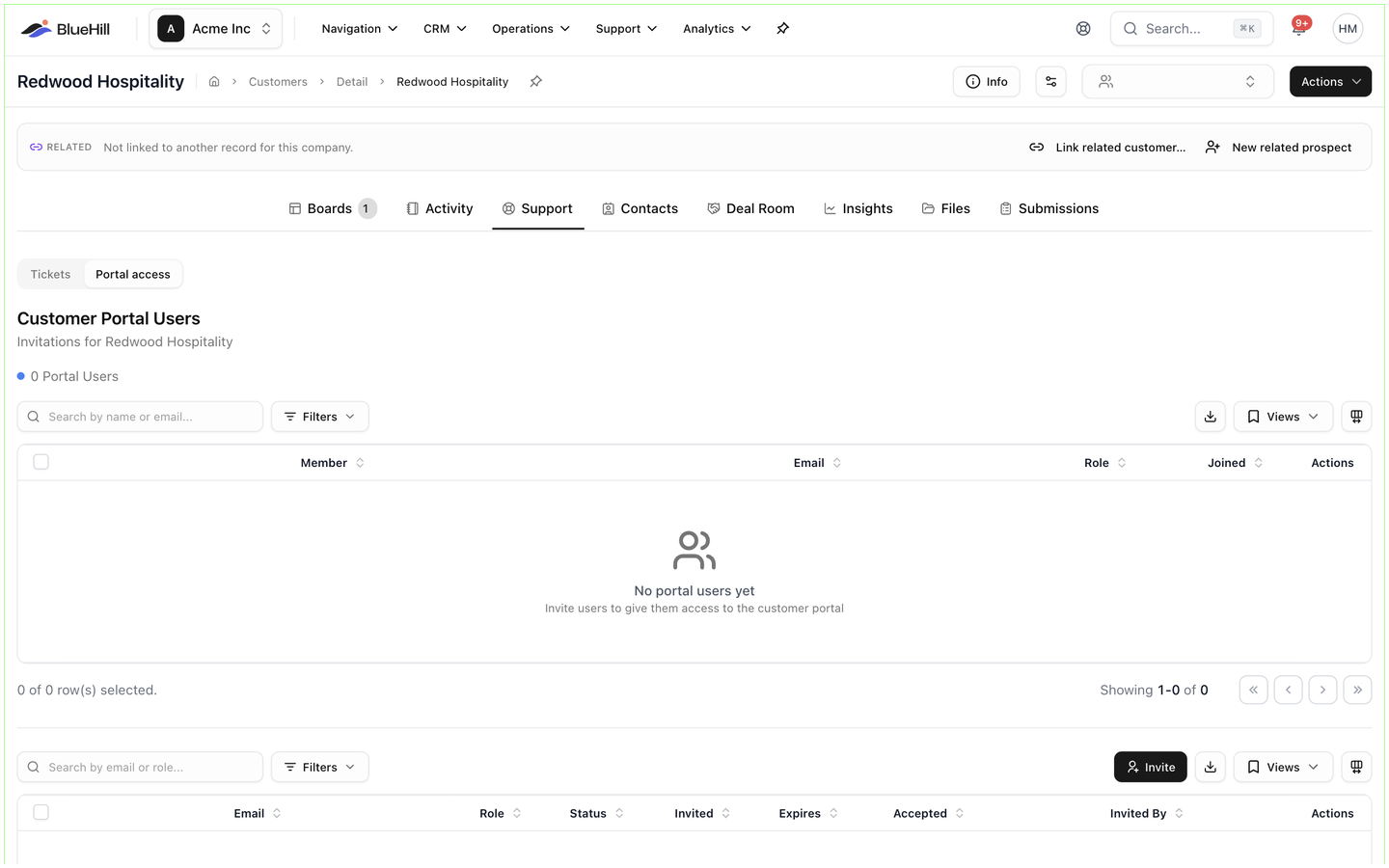The width and height of the screenshot is (1389, 868).
Task: Expand the Analytics menu
Action: (x=717, y=29)
